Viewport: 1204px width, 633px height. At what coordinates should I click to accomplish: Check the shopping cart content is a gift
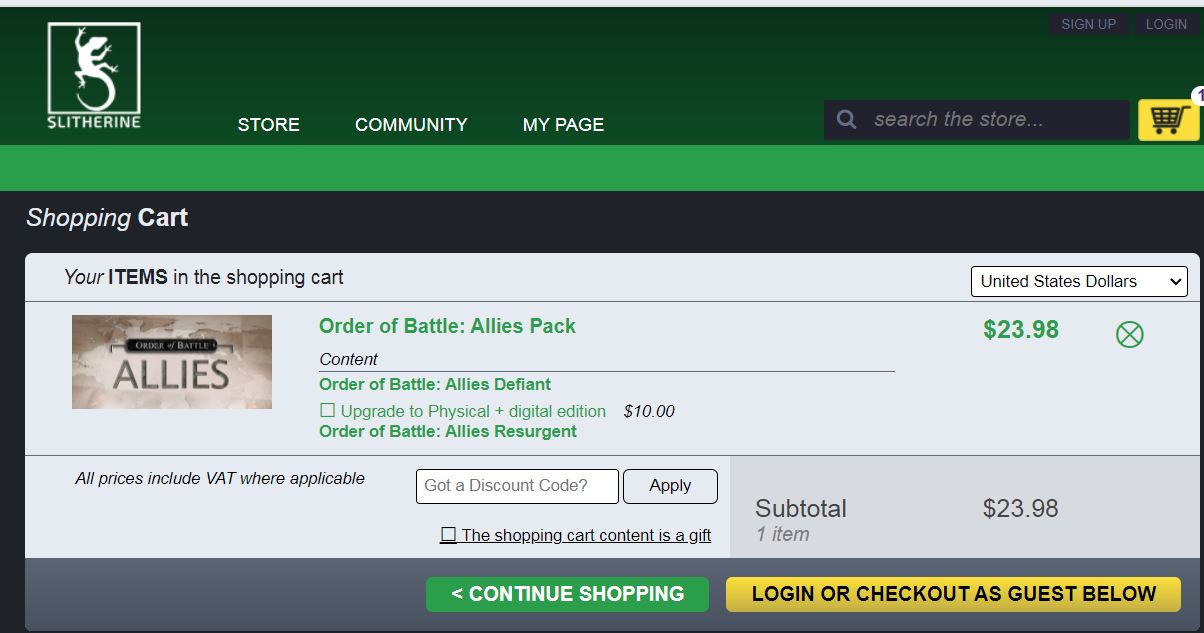coord(448,535)
